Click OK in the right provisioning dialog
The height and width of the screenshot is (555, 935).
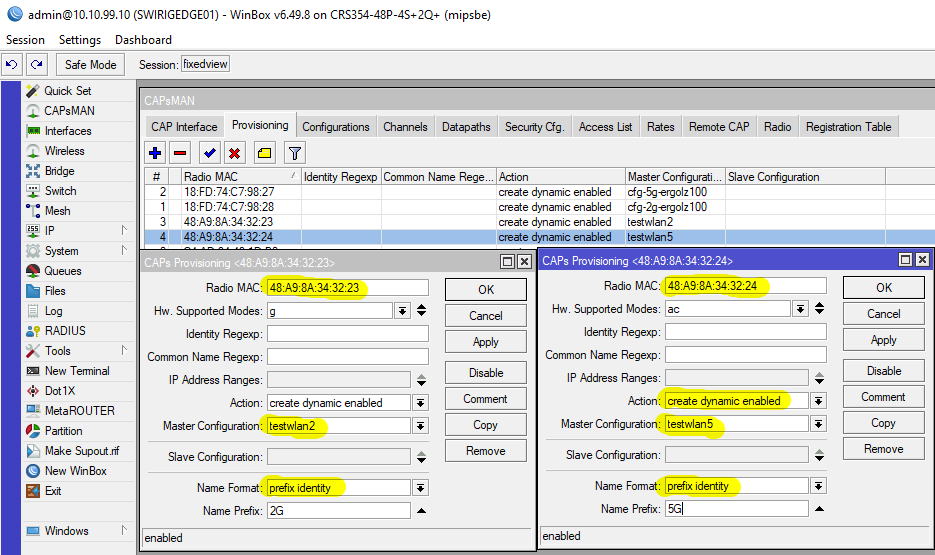[x=883, y=287]
